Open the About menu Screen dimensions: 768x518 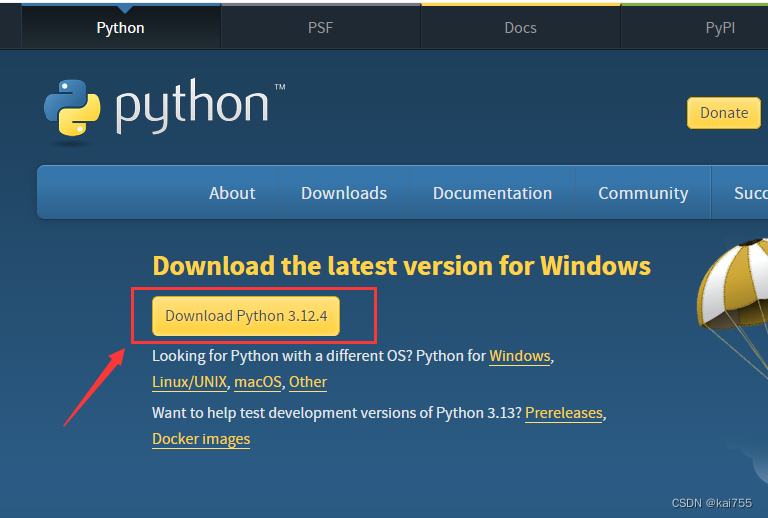tap(232, 193)
